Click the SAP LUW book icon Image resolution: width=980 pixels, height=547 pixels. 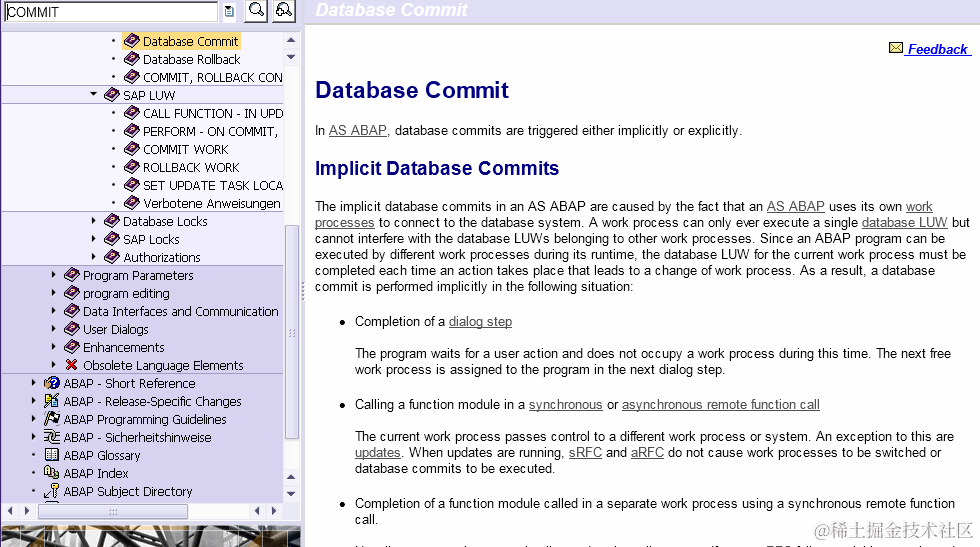coord(112,95)
